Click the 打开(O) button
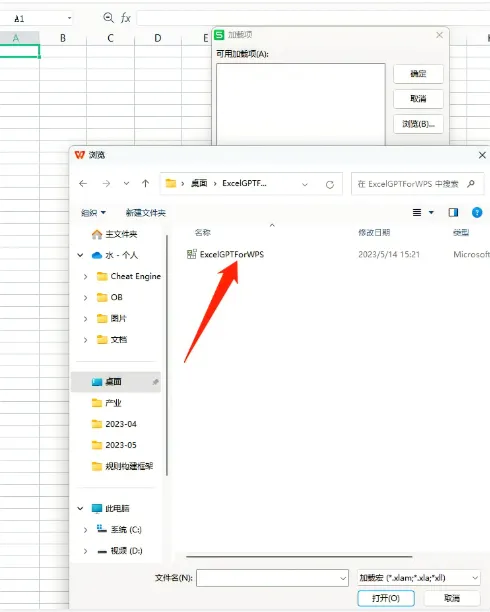This screenshot has height=612, width=490. click(386, 598)
